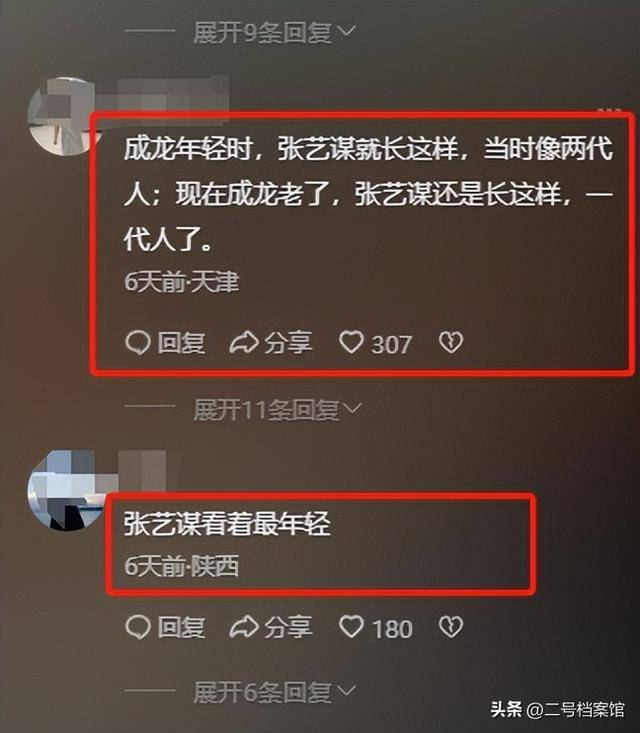The height and width of the screenshot is (733, 640).
Task: Tap broken heart on the 陕西 comment
Action: (x=451, y=627)
